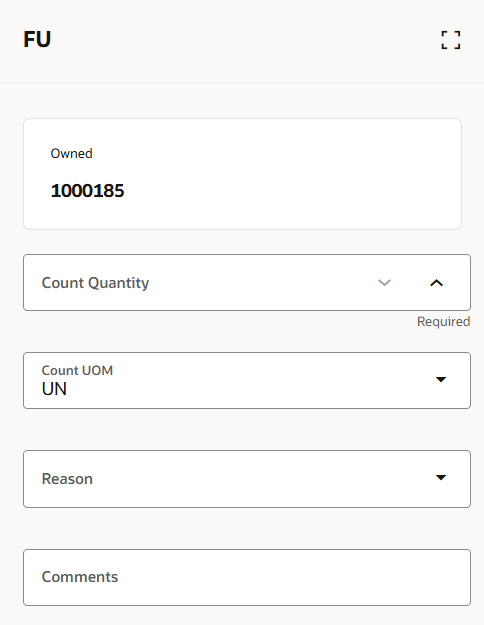Increase Count Quantity with up chevron

pos(437,283)
